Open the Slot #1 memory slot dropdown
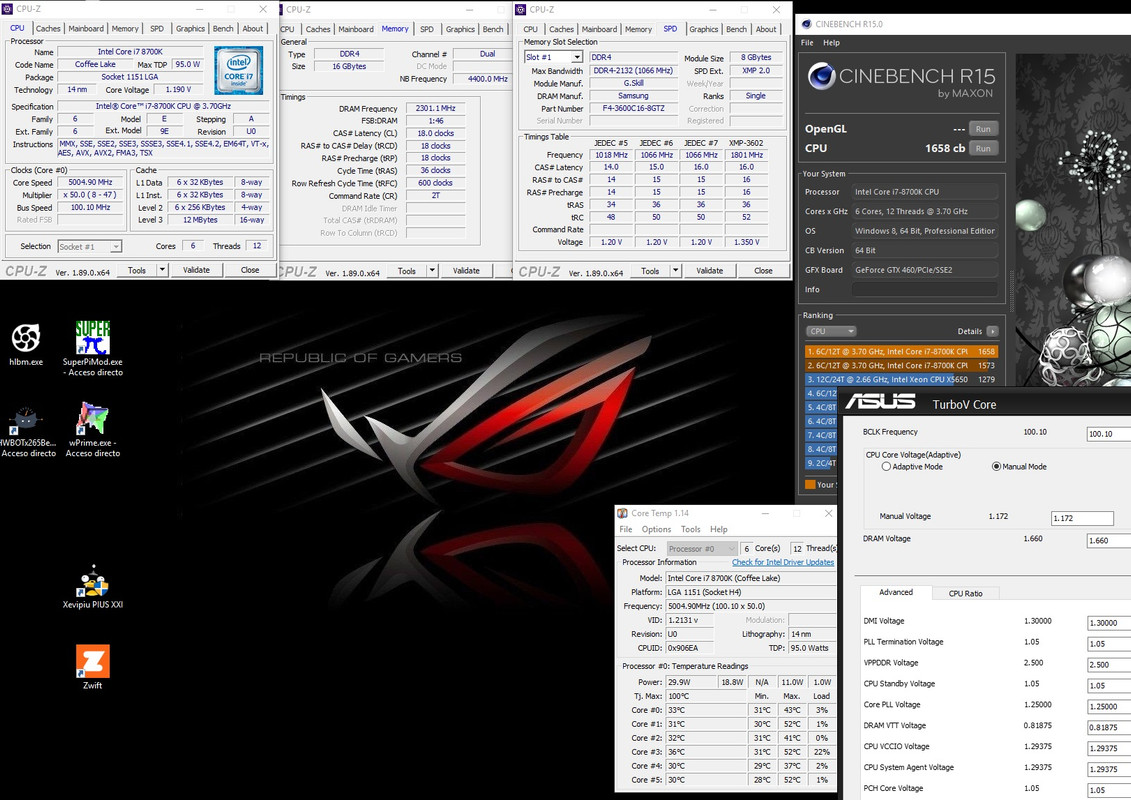The height and width of the screenshot is (800, 1131). pyautogui.click(x=553, y=57)
